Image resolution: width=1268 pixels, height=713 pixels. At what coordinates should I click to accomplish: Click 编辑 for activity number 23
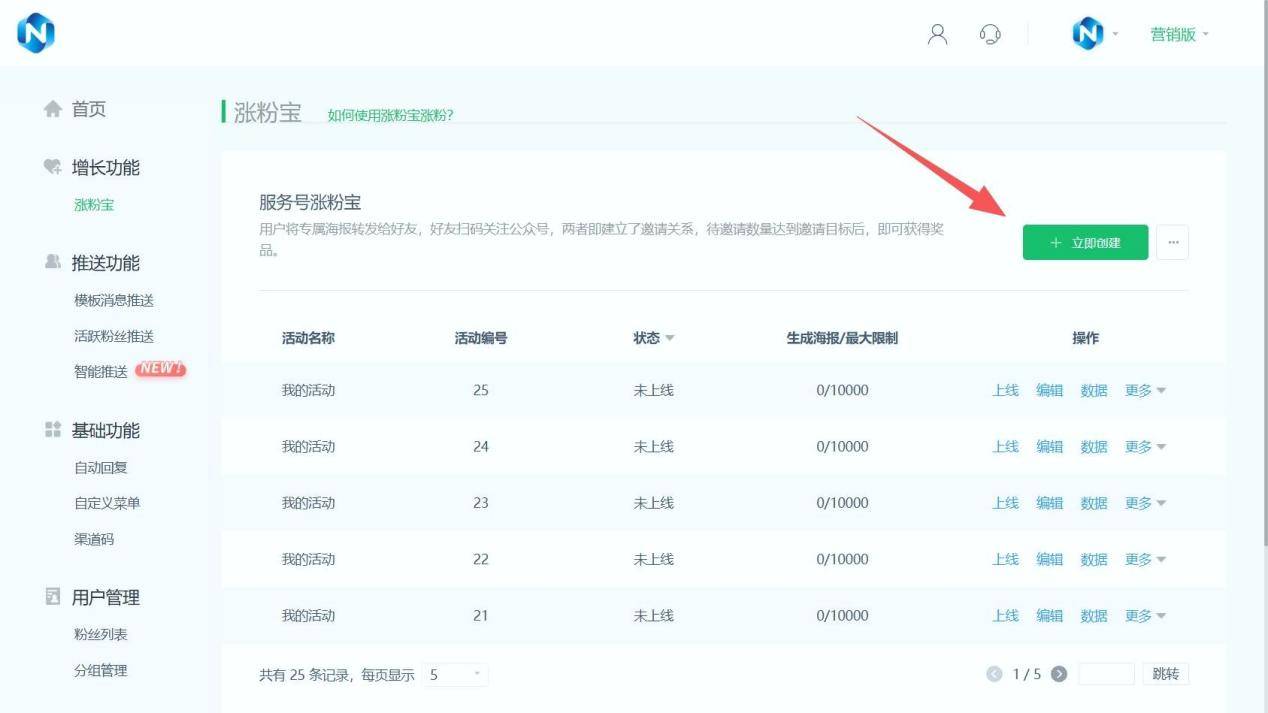pos(1049,503)
